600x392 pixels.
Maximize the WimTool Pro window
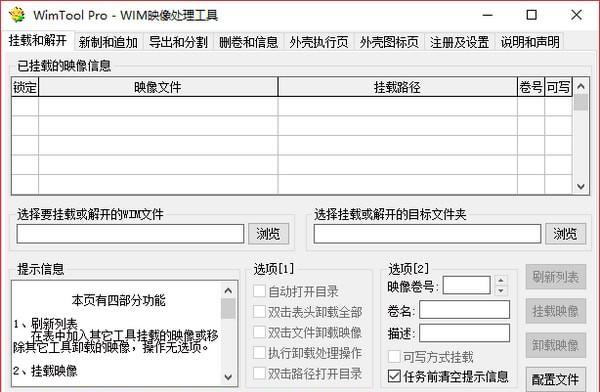[x=532, y=15]
